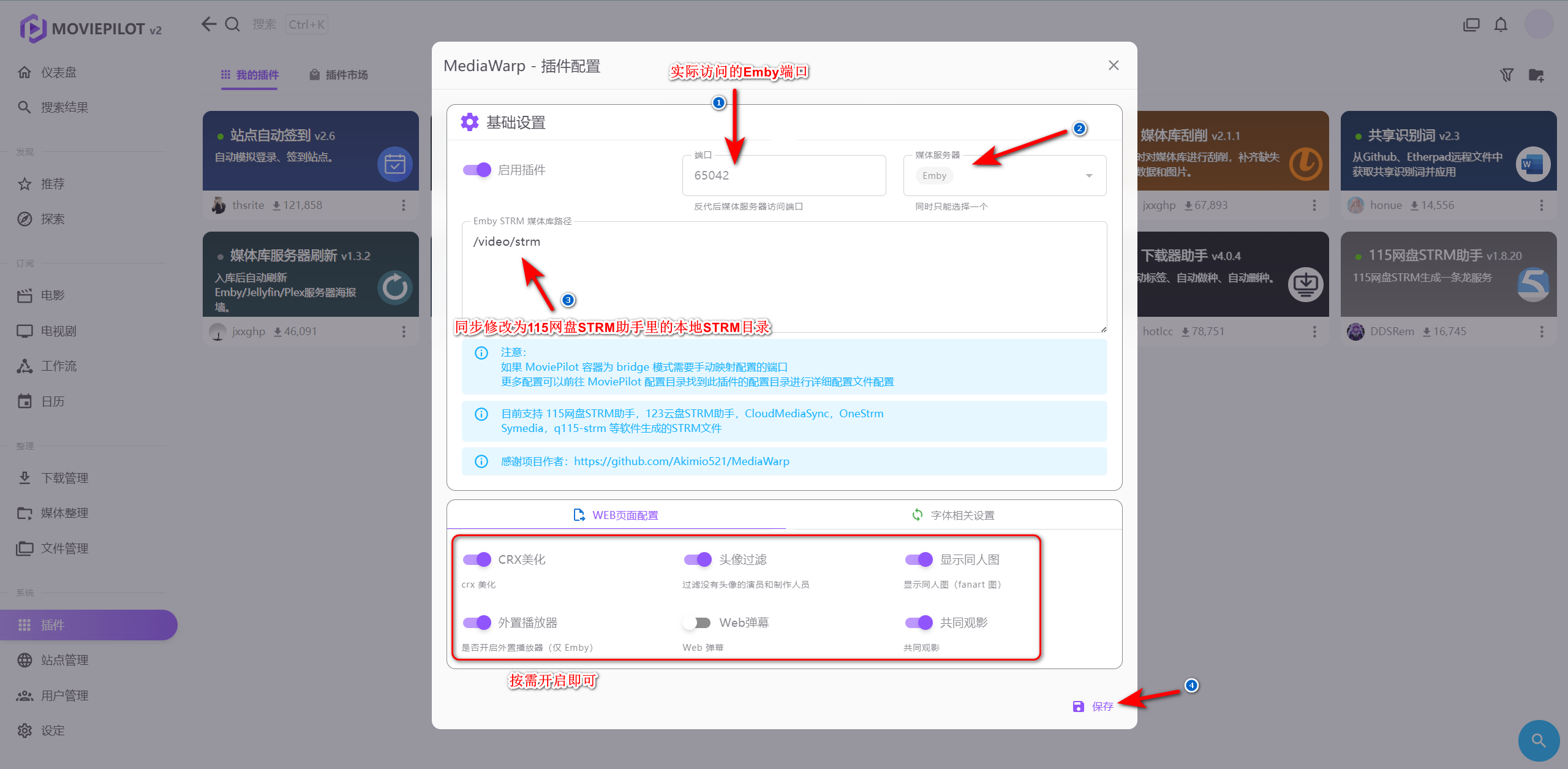Screen dimensions: 1568x769
Task: Click the 基础设置 gear icon
Action: click(470, 122)
